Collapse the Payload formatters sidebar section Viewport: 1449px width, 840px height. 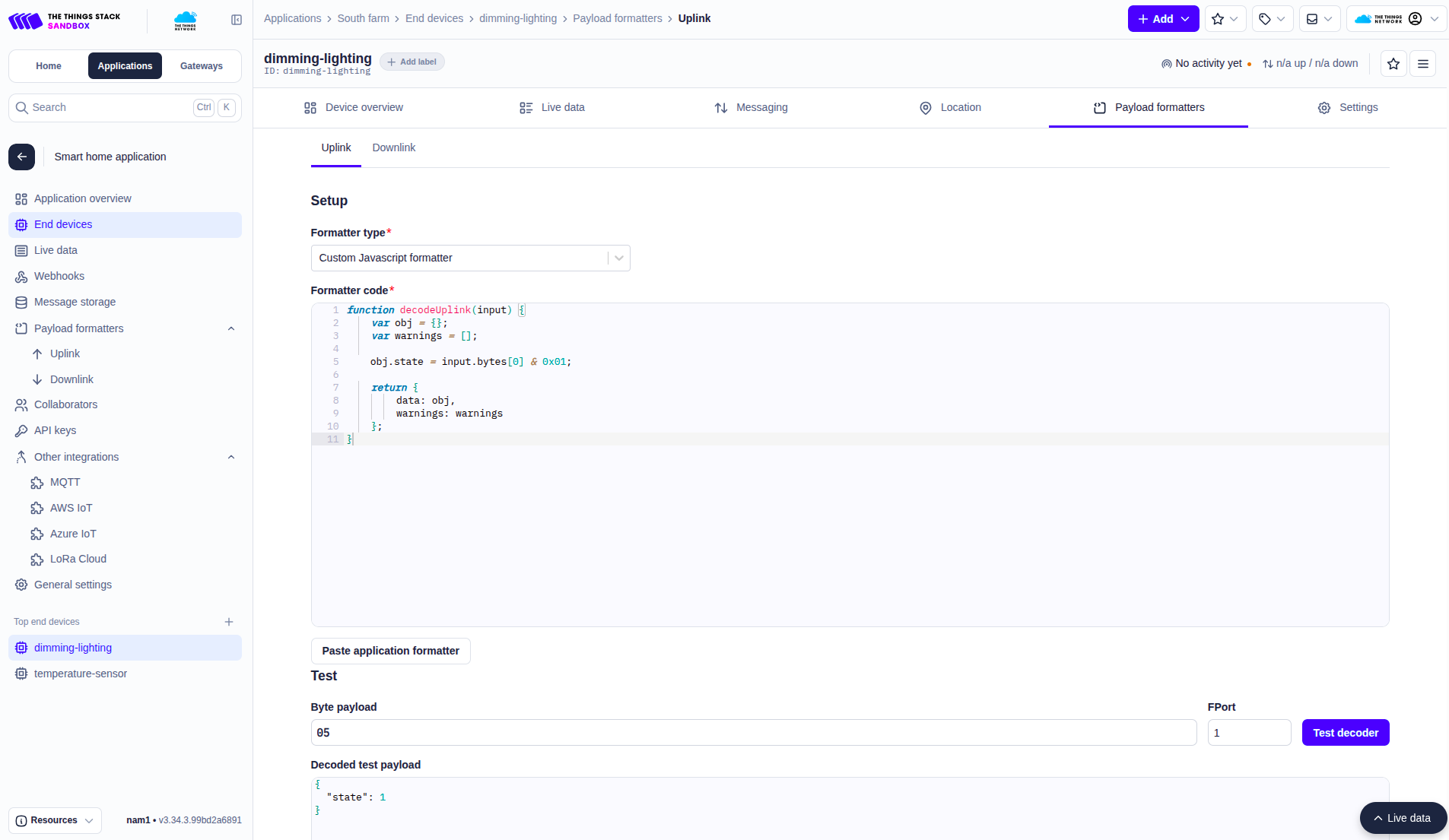[231, 328]
